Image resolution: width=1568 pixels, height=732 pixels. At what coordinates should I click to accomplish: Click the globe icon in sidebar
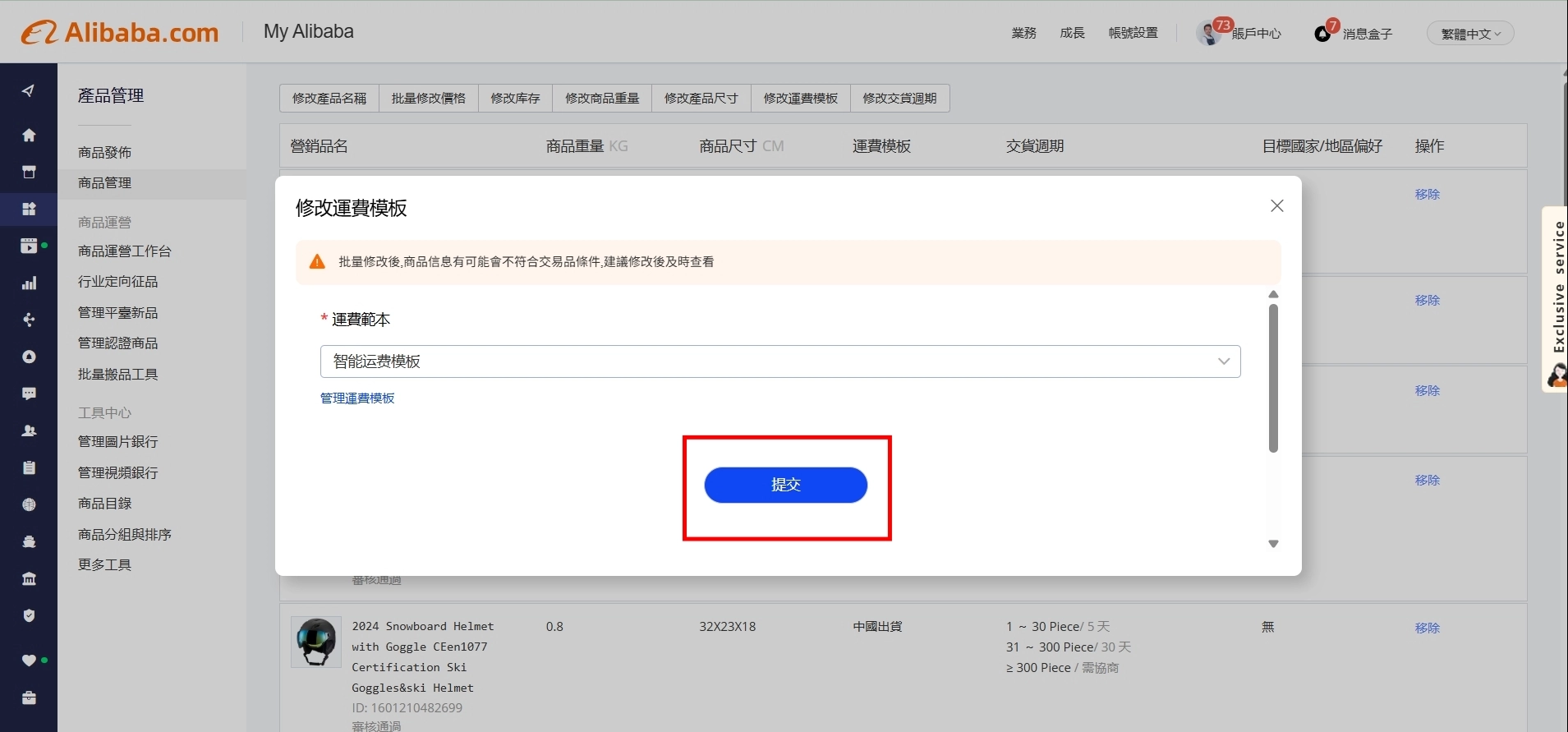click(29, 504)
